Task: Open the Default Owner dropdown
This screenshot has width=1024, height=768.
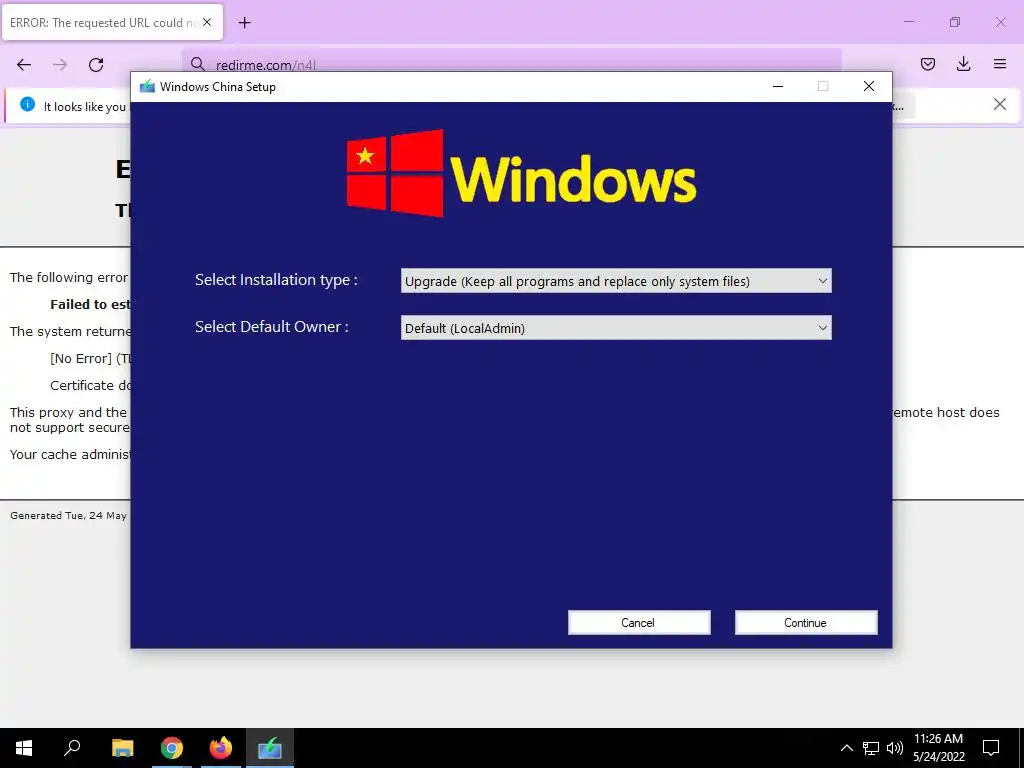Action: (x=616, y=328)
